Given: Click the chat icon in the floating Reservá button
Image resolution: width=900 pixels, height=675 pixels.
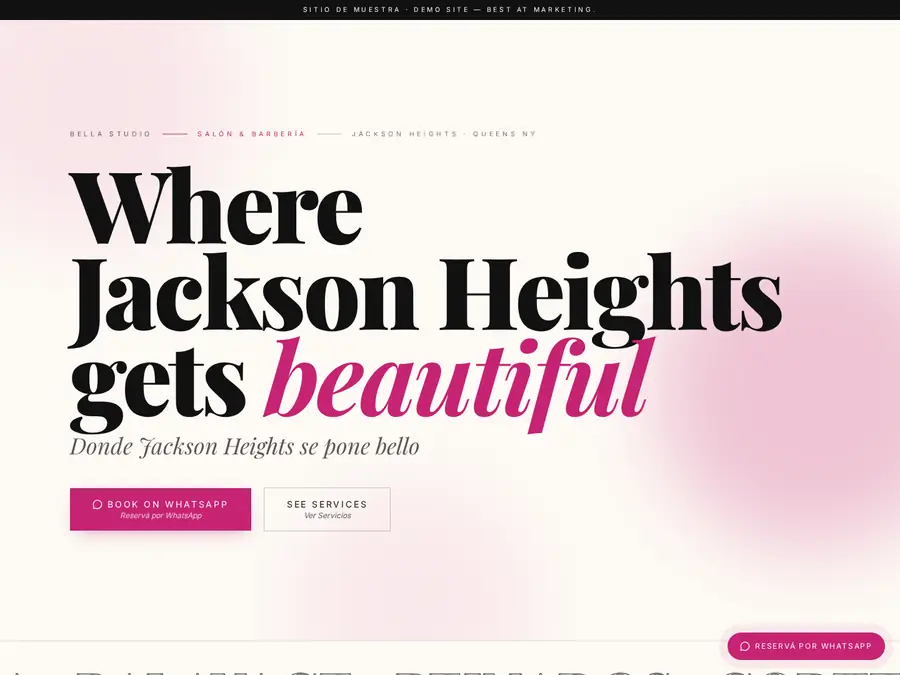Looking at the screenshot, I should pyautogui.click(x=745, y=646).
